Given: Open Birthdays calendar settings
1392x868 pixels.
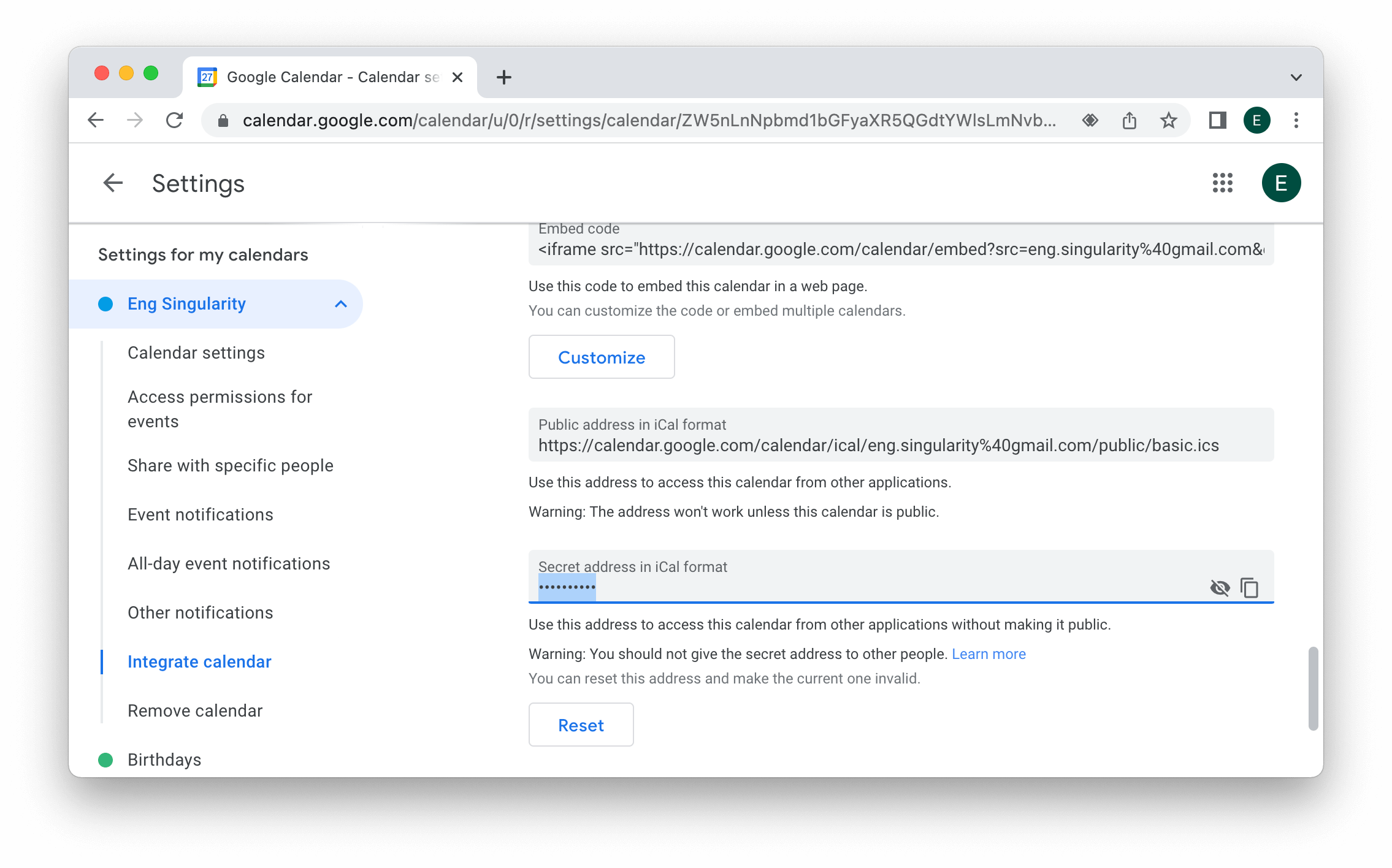Looking at the screenshot, I should (x=164, y=760).
